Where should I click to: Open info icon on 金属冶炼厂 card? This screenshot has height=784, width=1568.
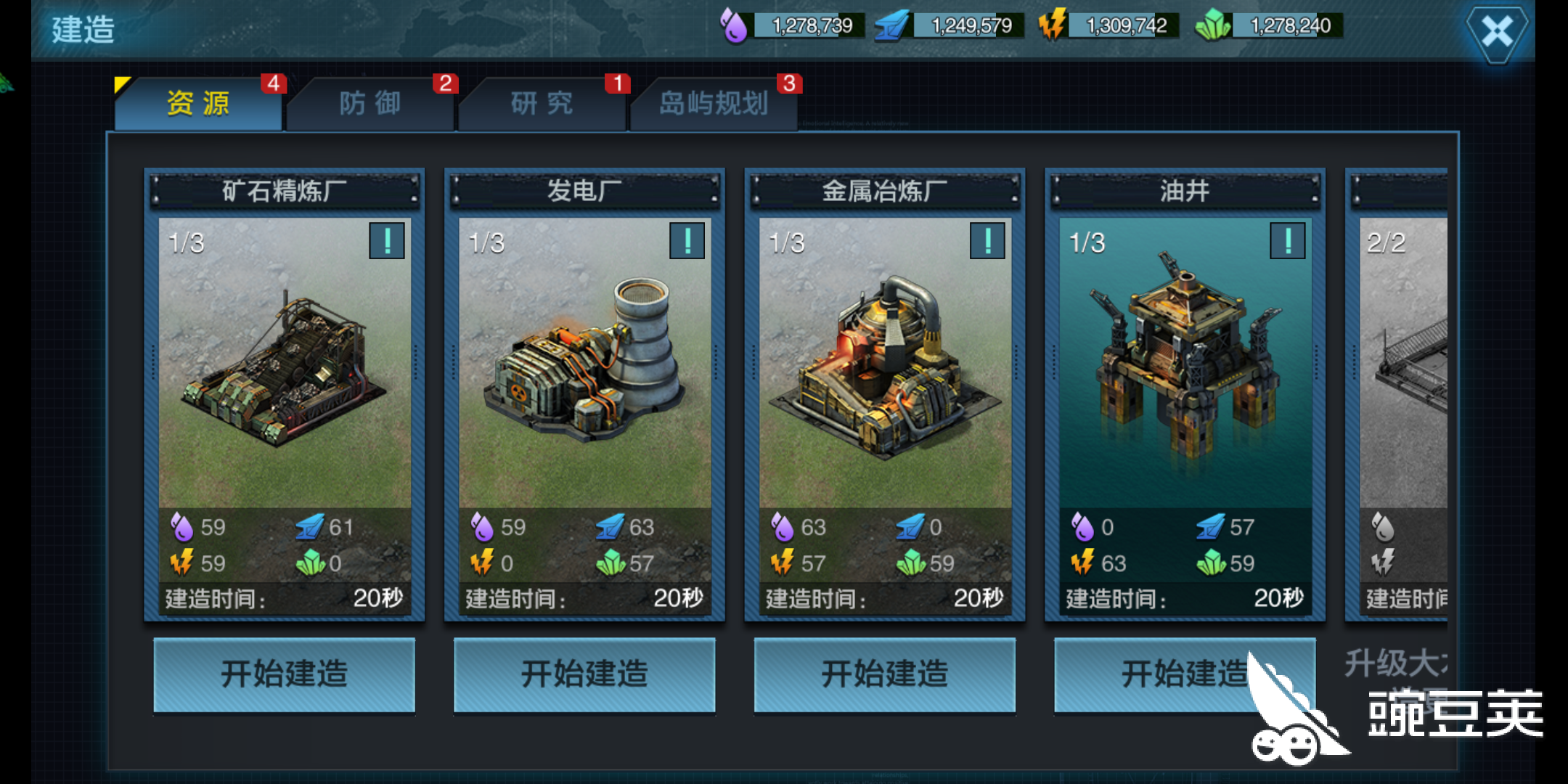987,241
